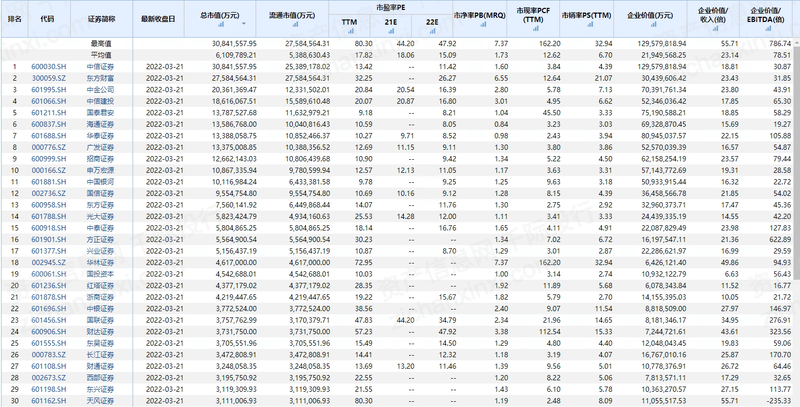Open the 海通证券 security name

(x=101, y=124)
